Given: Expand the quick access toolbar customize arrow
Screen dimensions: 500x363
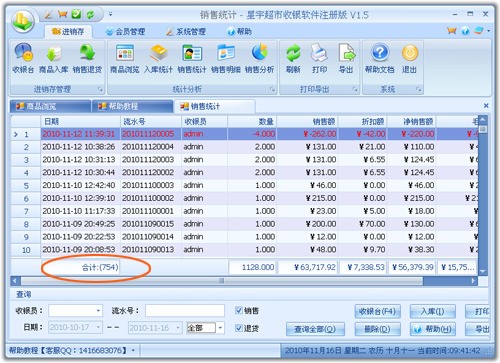Looking at the screenshot, I should pyautogui.click(x=110, y=15).
